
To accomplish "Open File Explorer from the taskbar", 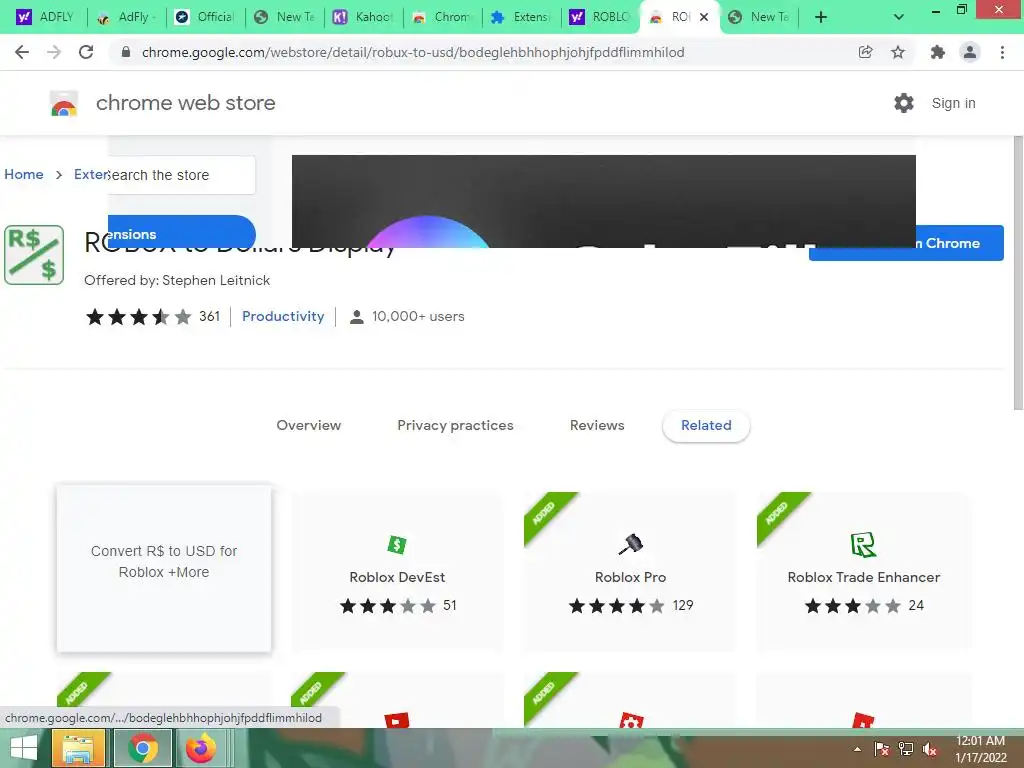I will pyautogui.click(x=78, y=748).
